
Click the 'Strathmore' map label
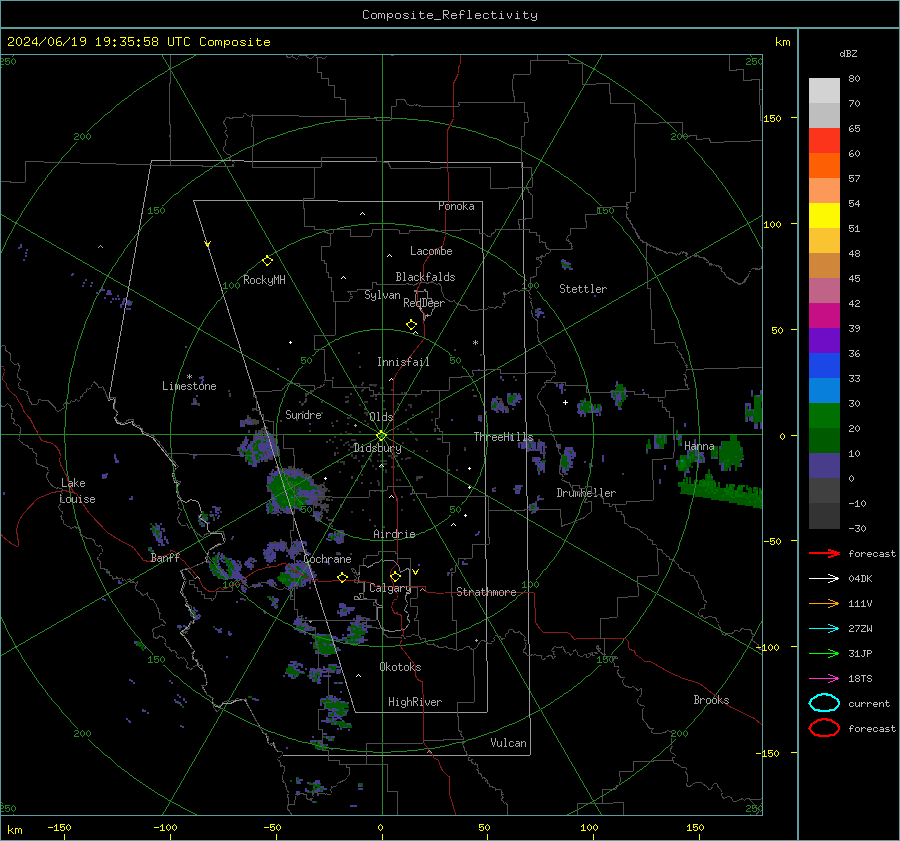486,592
